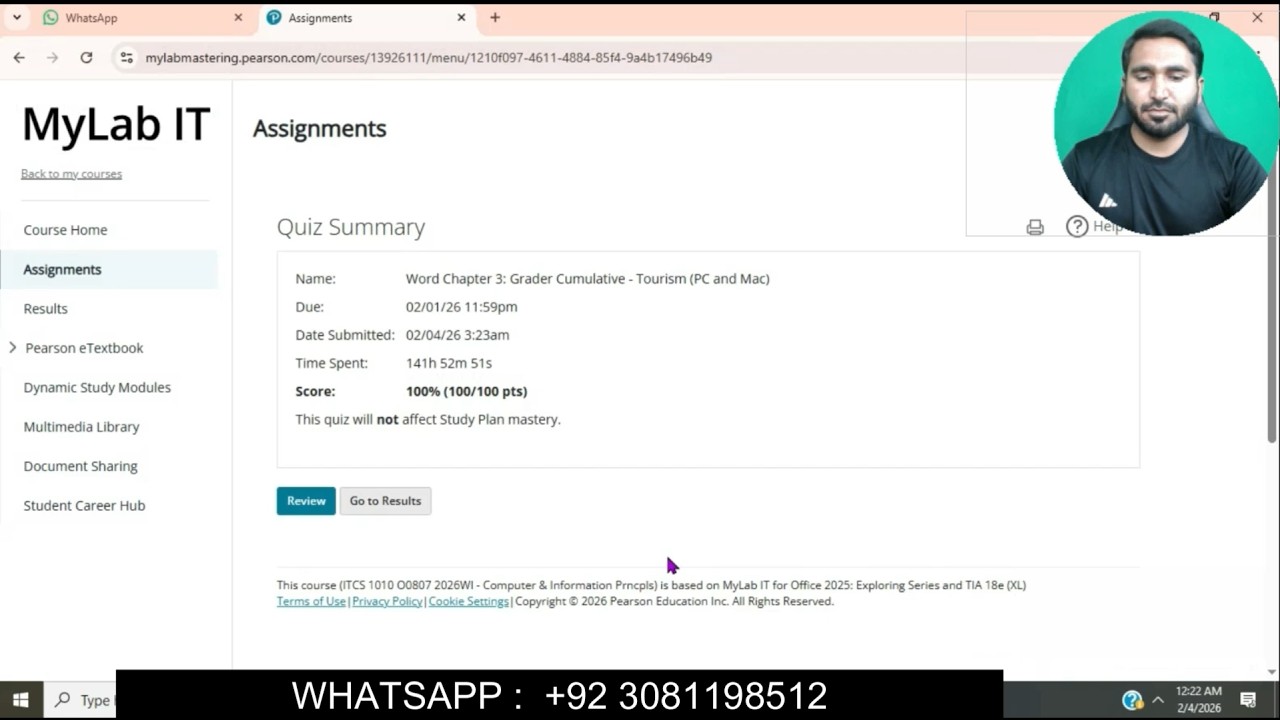Viewport: 1280px width, 720px height.
Task: Show hidden system tray icons
Action: click(x=1158, y=700)
